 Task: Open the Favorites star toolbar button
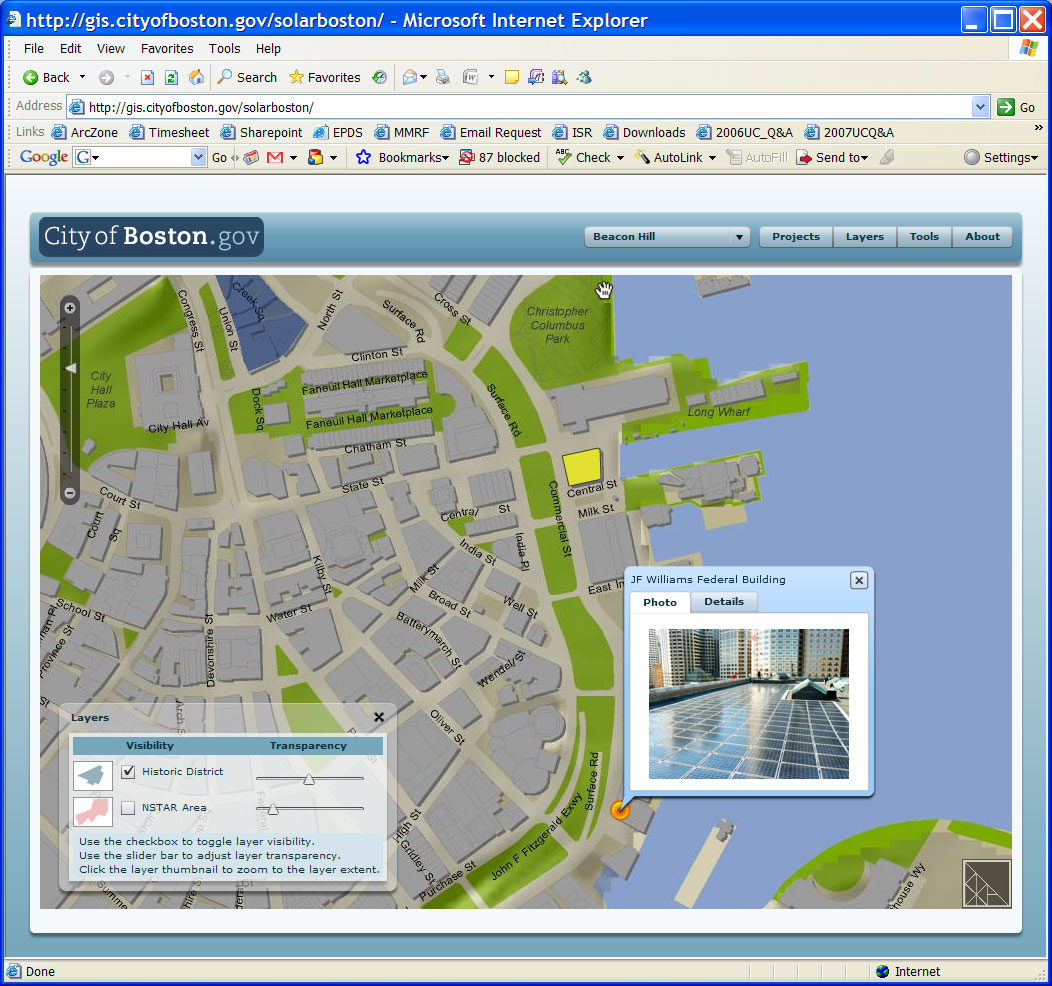pos(325,78)
